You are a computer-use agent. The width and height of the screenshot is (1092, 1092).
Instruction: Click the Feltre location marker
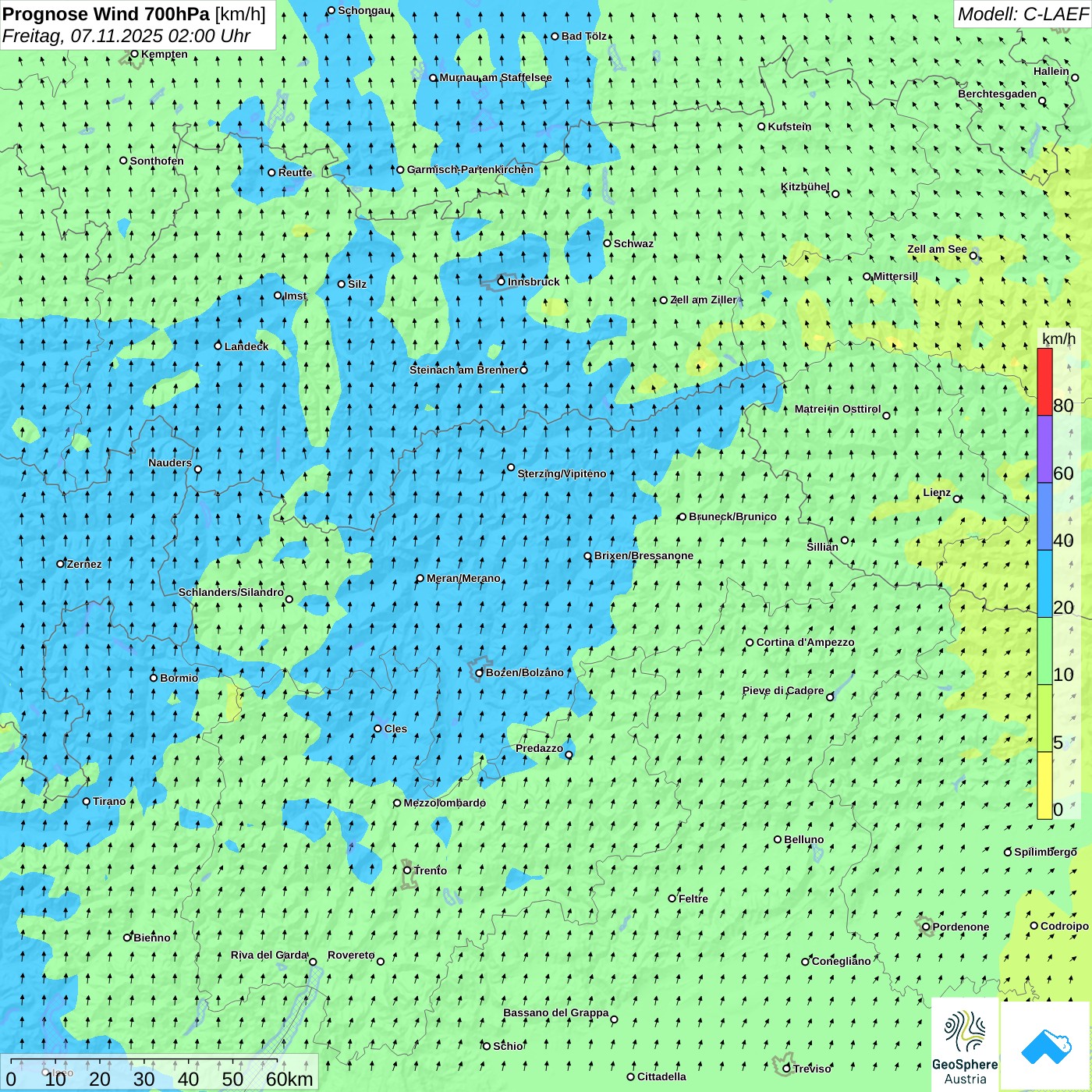tap(672, 899)
